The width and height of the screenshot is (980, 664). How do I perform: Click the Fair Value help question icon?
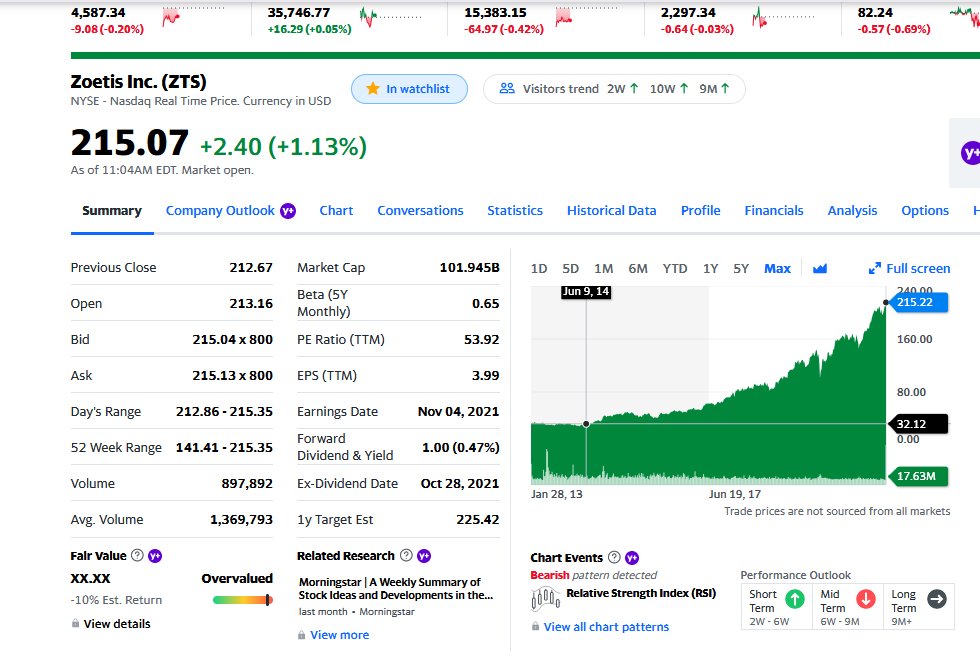[137, 555]
